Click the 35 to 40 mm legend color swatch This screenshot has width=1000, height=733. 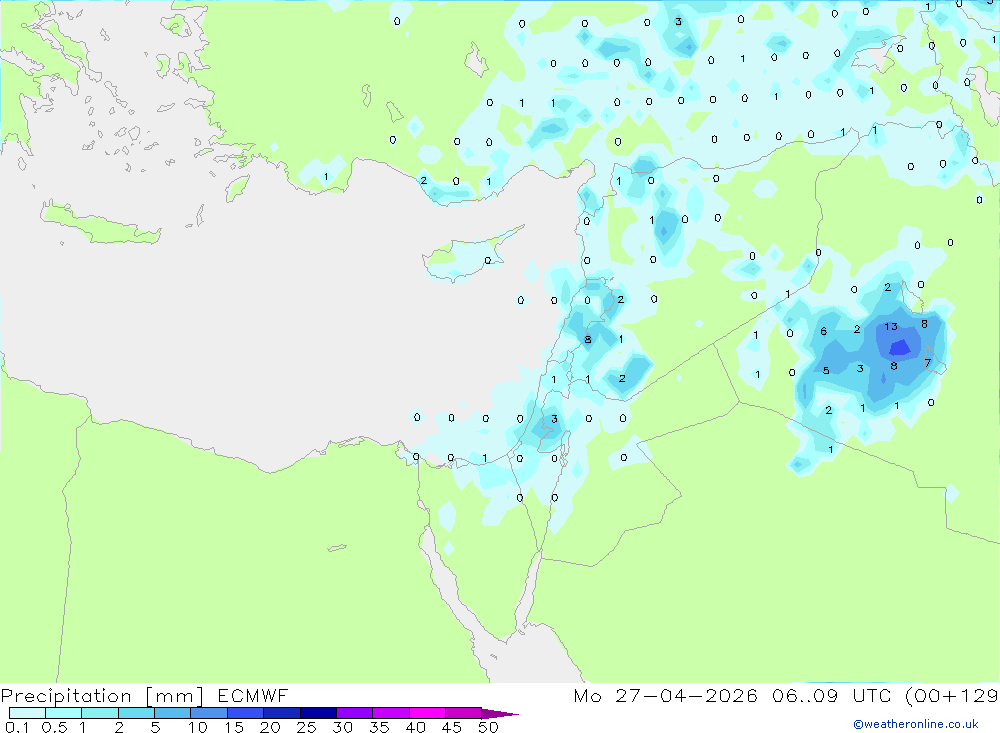(390, 713)
